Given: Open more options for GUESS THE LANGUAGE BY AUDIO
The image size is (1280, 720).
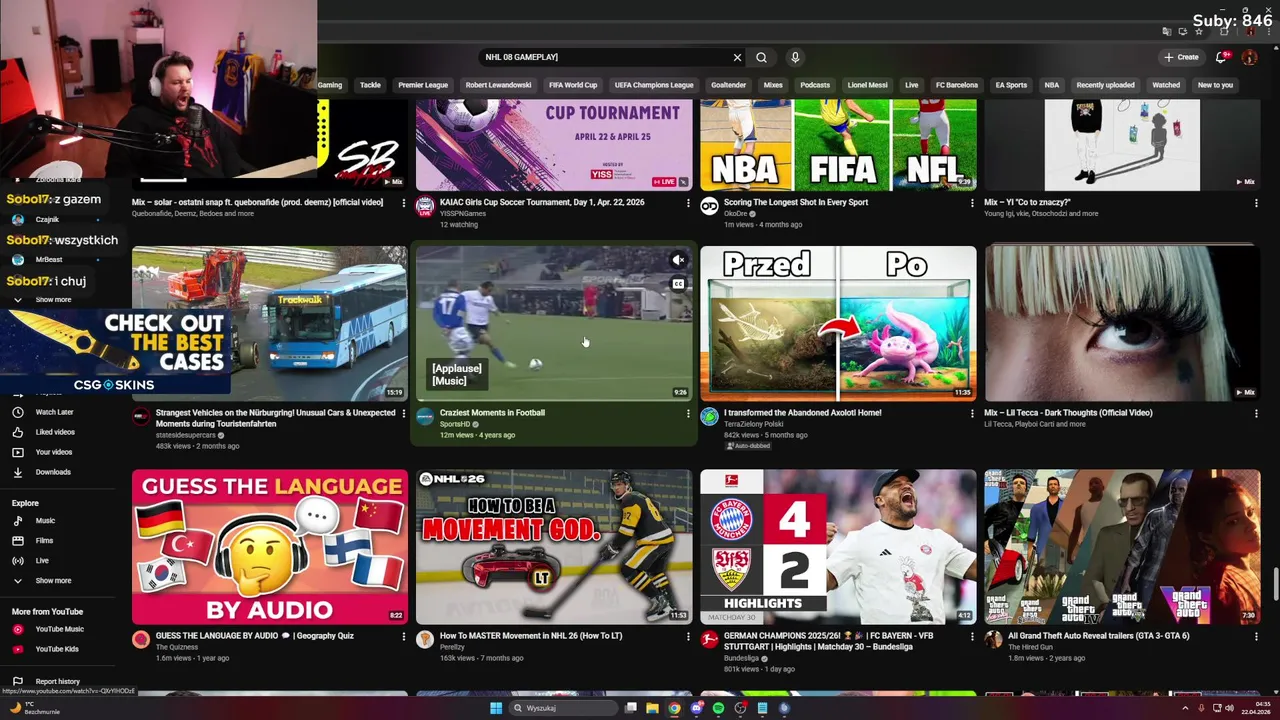Looking at the screenshot, I should click(x=404, y=636).
